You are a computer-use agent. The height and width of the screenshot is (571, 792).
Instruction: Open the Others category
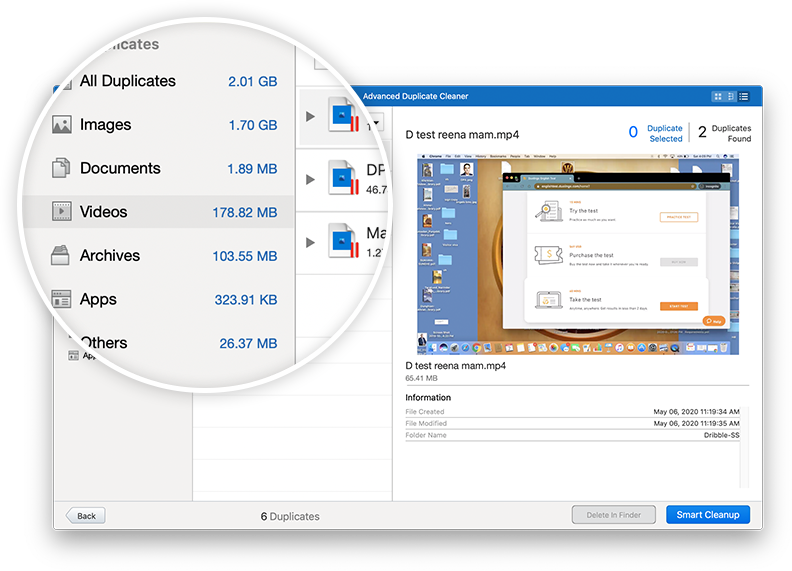(177, 343)
